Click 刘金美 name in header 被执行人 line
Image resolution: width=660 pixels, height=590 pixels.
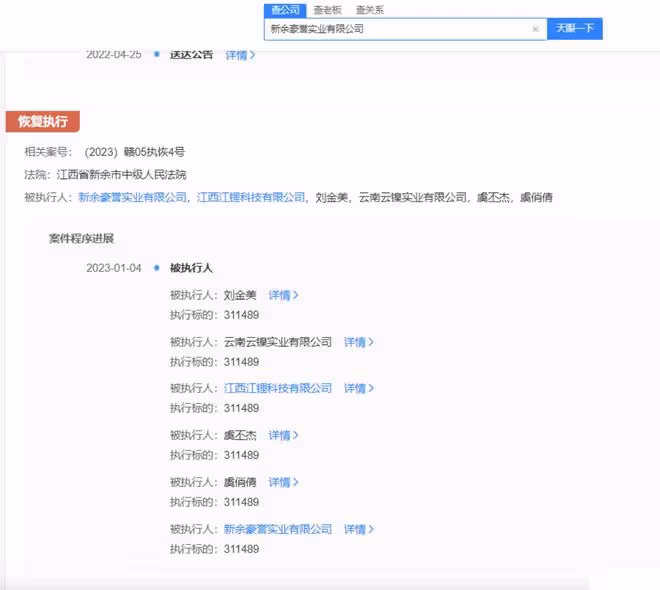pos(332,197)
